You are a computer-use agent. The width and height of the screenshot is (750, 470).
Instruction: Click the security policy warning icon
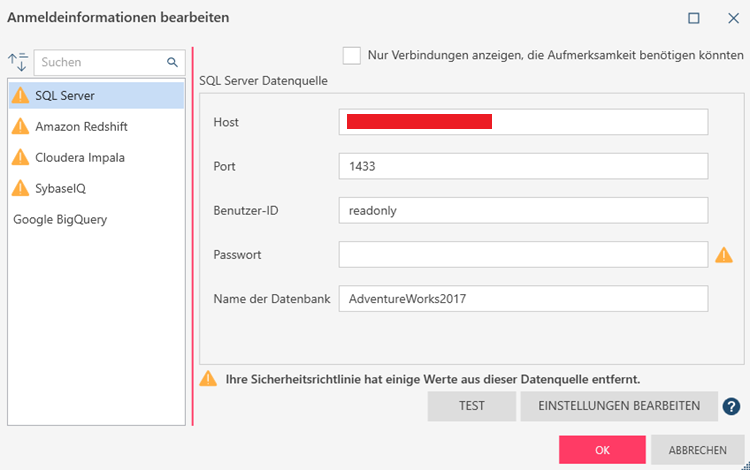pyautogui.click(x=208, y=379)
